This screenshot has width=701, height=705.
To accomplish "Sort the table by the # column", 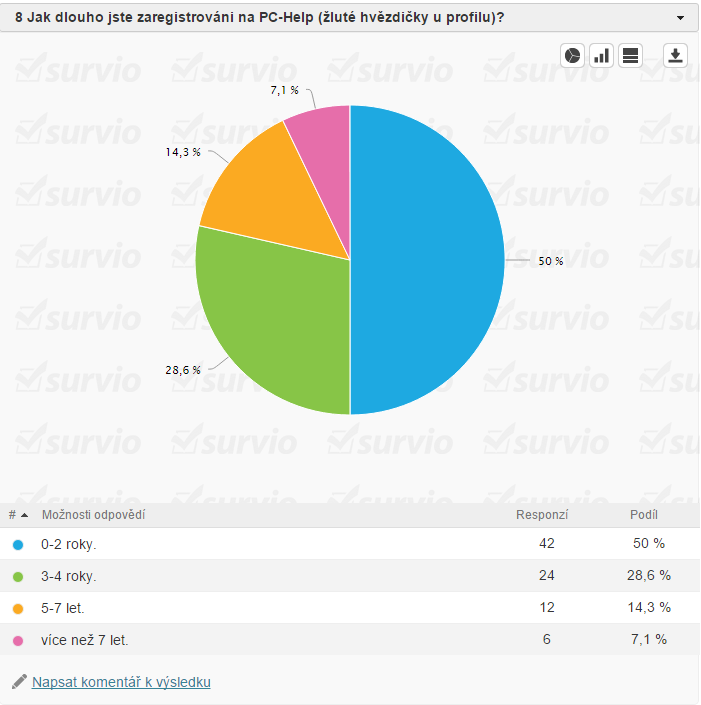I will (x=17, y=515).
